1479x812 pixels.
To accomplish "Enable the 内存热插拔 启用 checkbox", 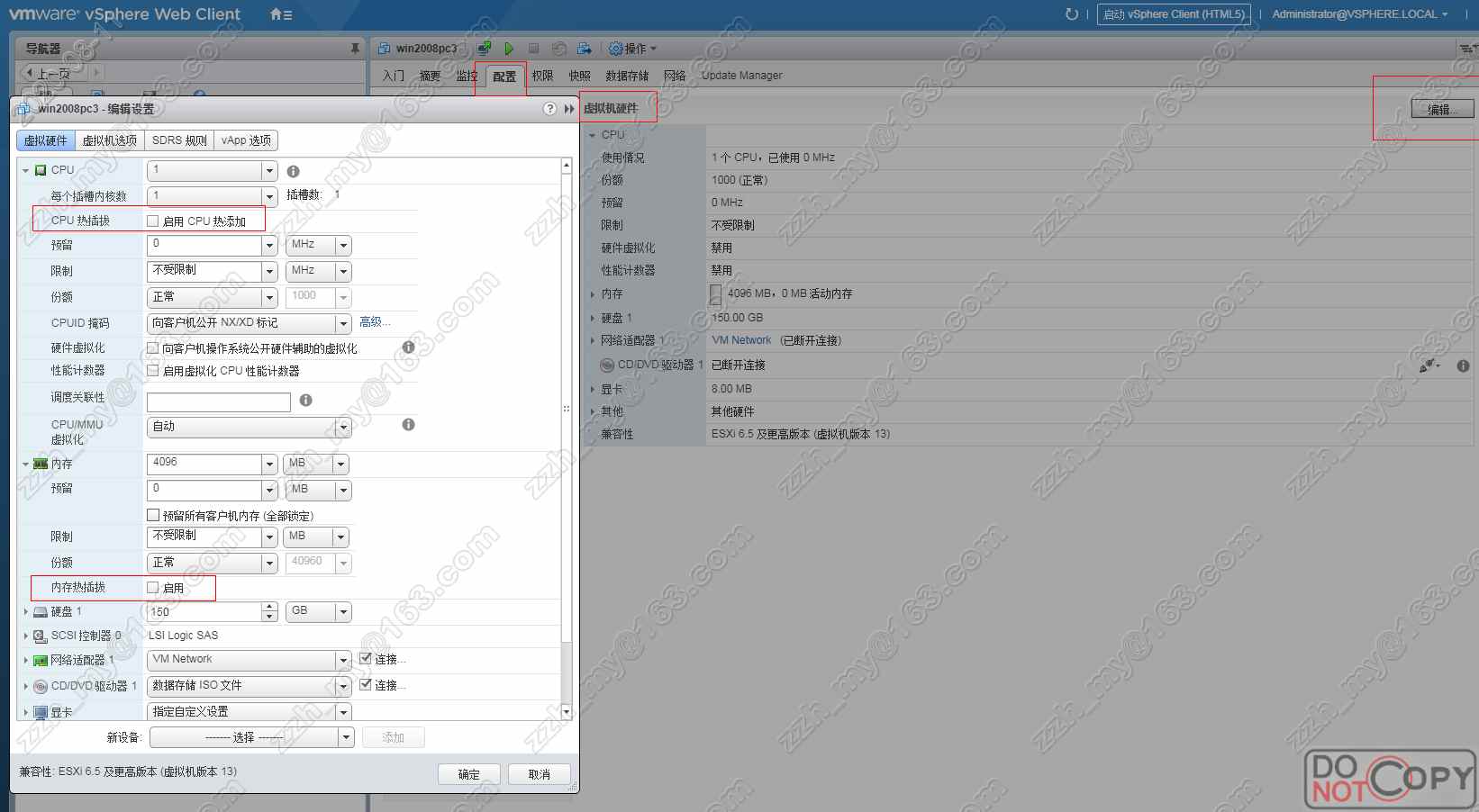I will (153, 588).
